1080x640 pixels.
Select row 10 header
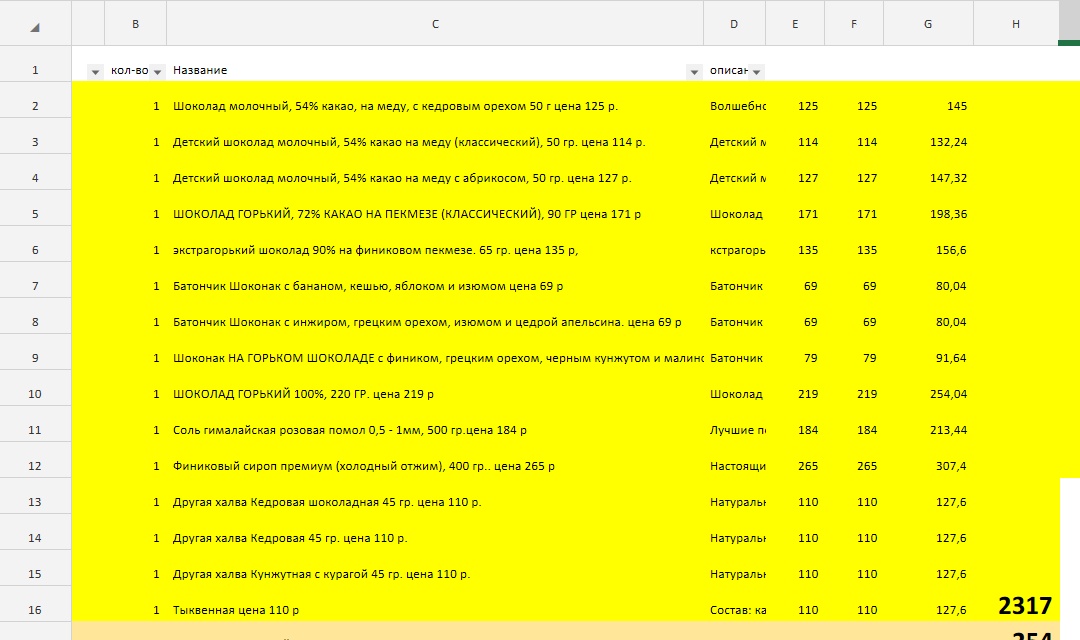[35, 394]
